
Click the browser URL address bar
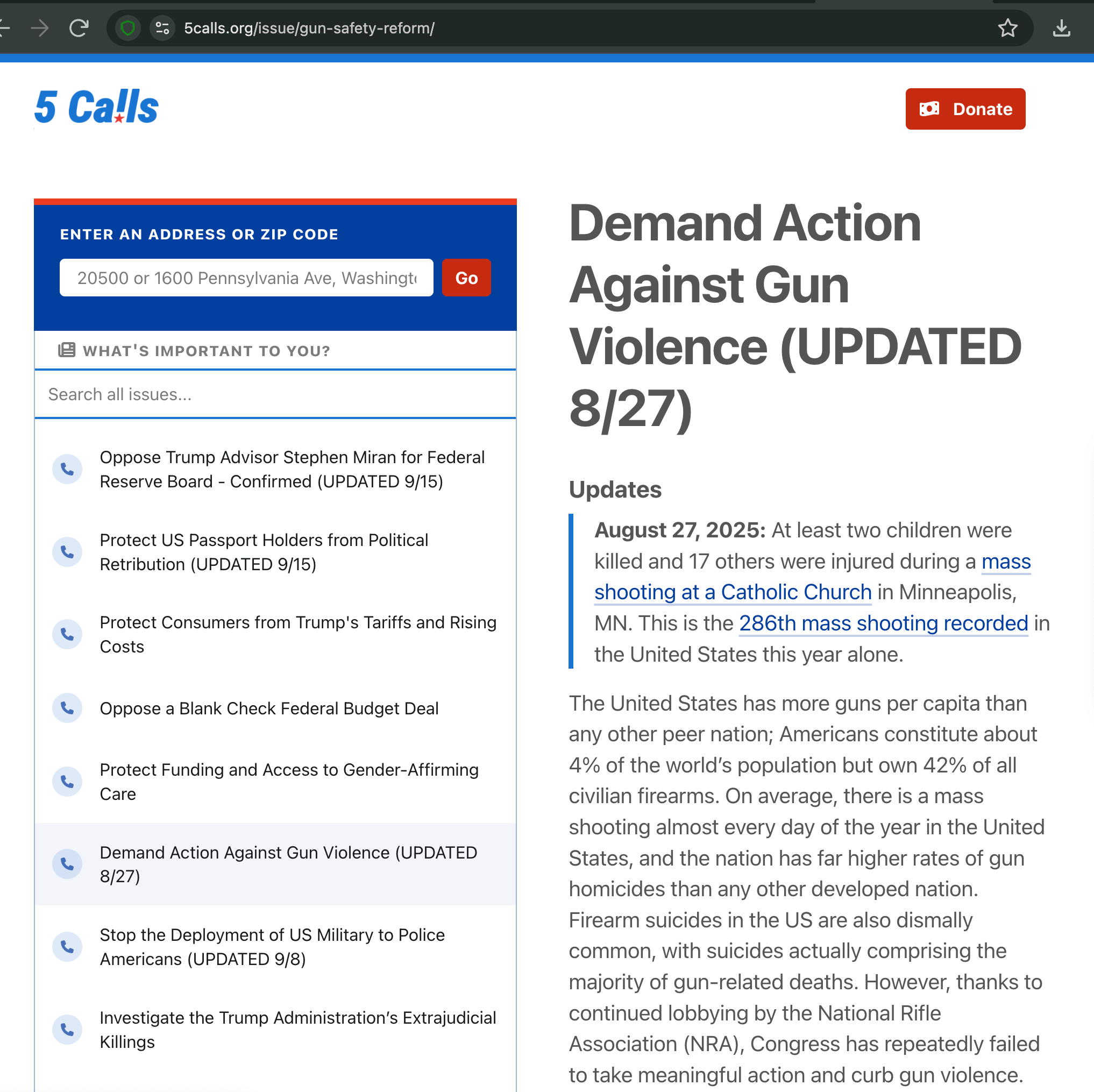click(566, 28)
